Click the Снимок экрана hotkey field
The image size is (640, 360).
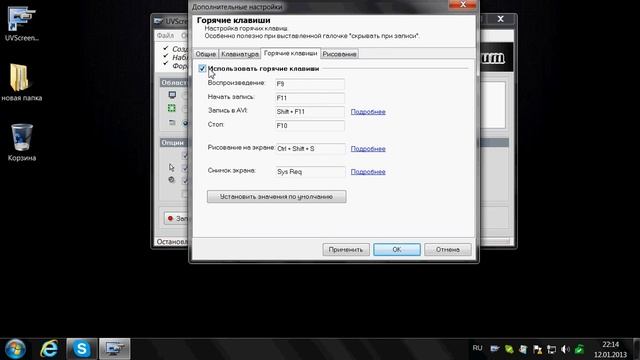tap(310, 172)
